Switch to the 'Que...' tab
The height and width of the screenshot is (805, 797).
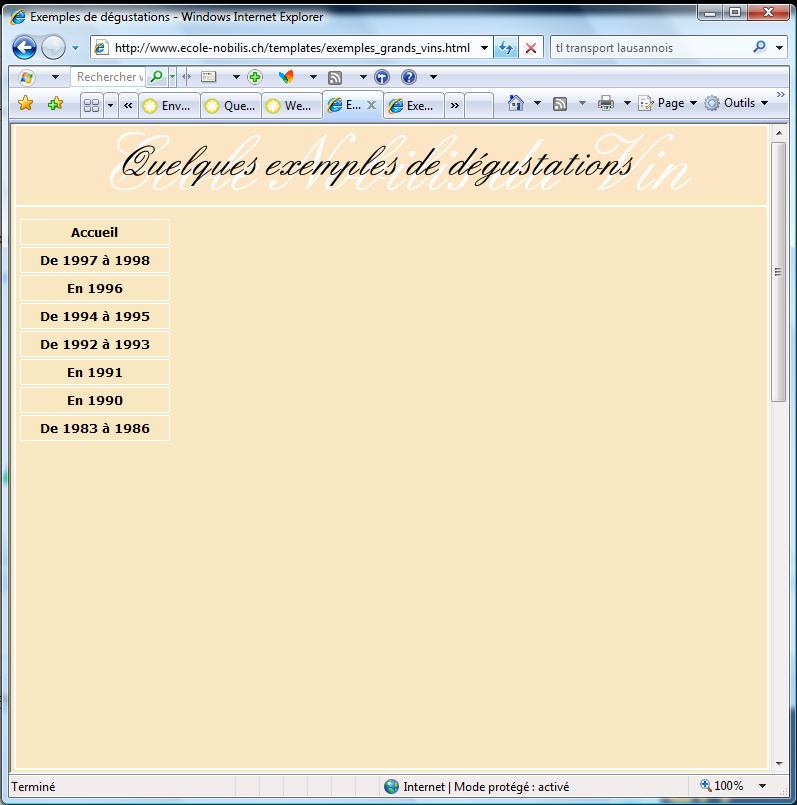point(231,106)
